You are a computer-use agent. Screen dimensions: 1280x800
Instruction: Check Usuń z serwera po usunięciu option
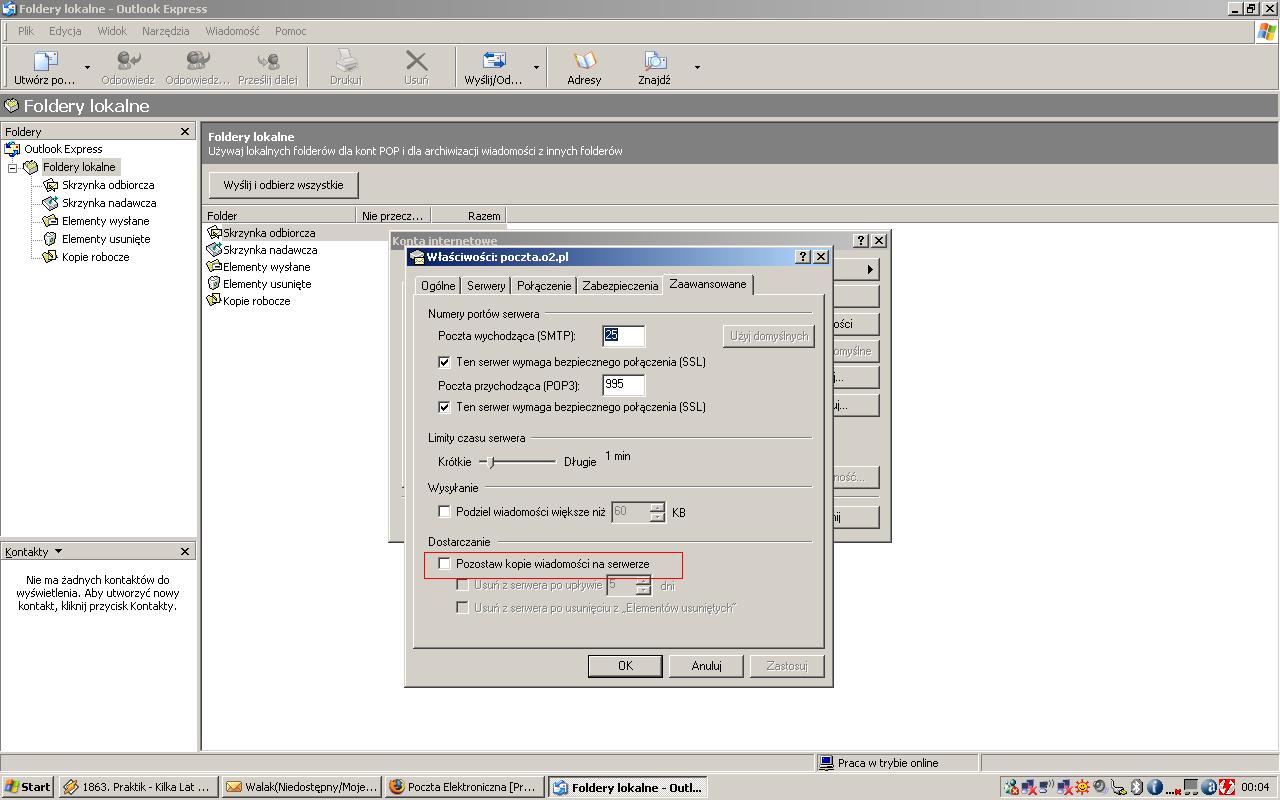tap(463, 608)
